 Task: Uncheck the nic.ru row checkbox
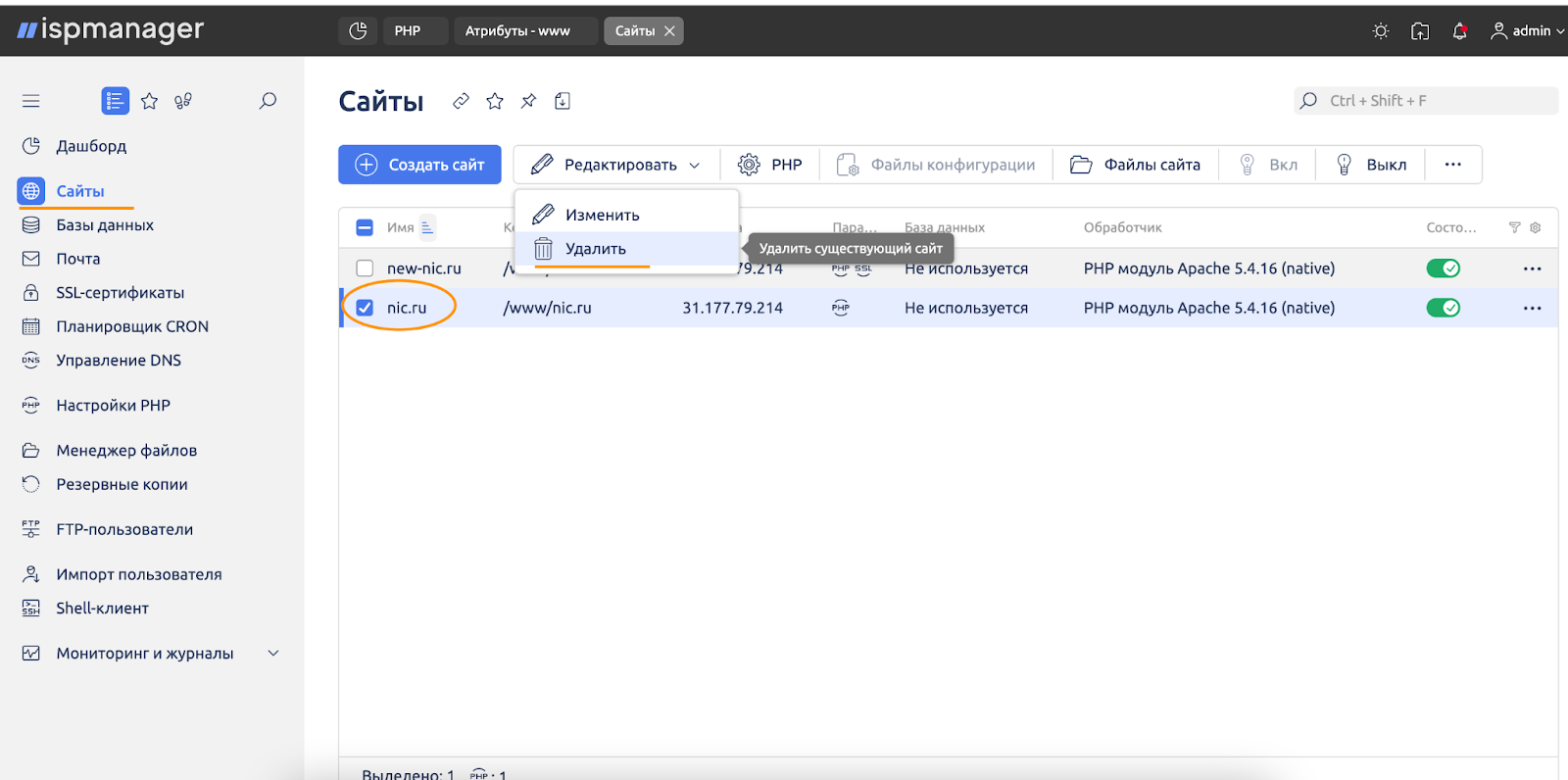coord(365,308)
